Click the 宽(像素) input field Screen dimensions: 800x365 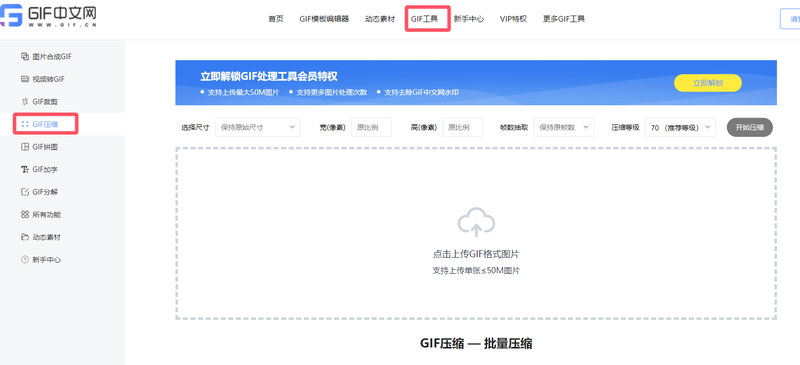point(371,127)
